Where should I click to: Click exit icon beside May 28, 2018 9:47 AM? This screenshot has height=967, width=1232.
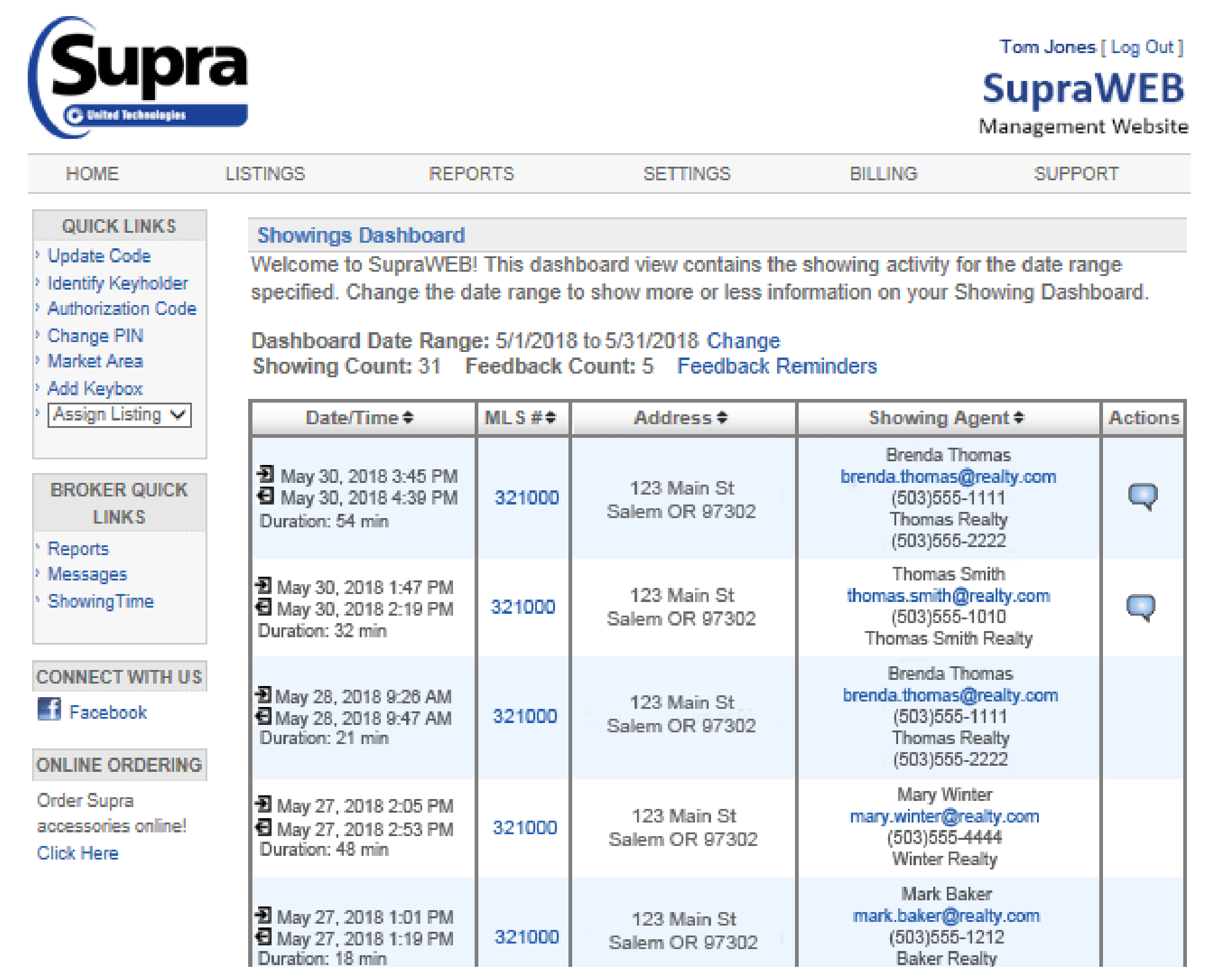[264, 716]
